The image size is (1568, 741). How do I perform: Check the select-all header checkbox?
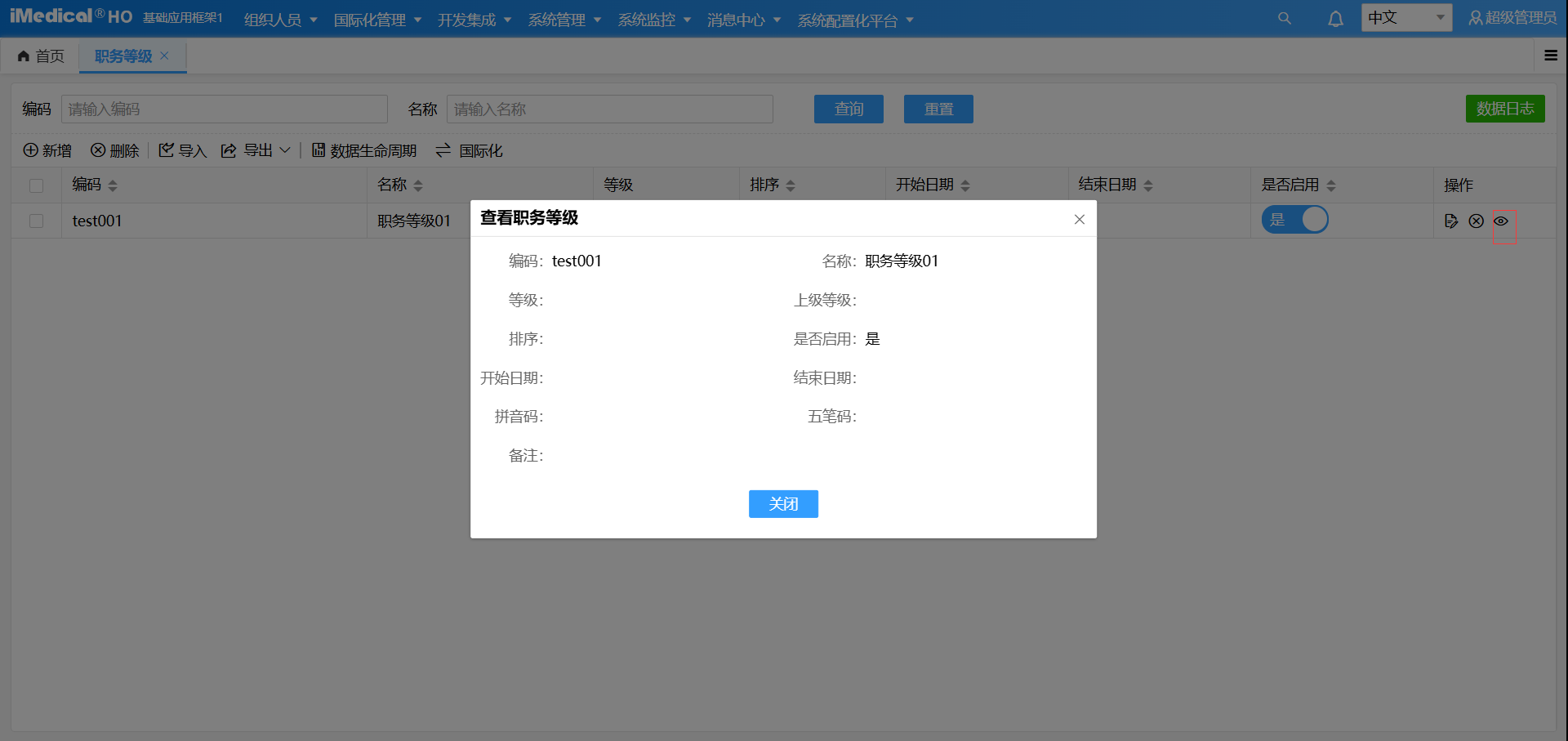tap(36, 185)
